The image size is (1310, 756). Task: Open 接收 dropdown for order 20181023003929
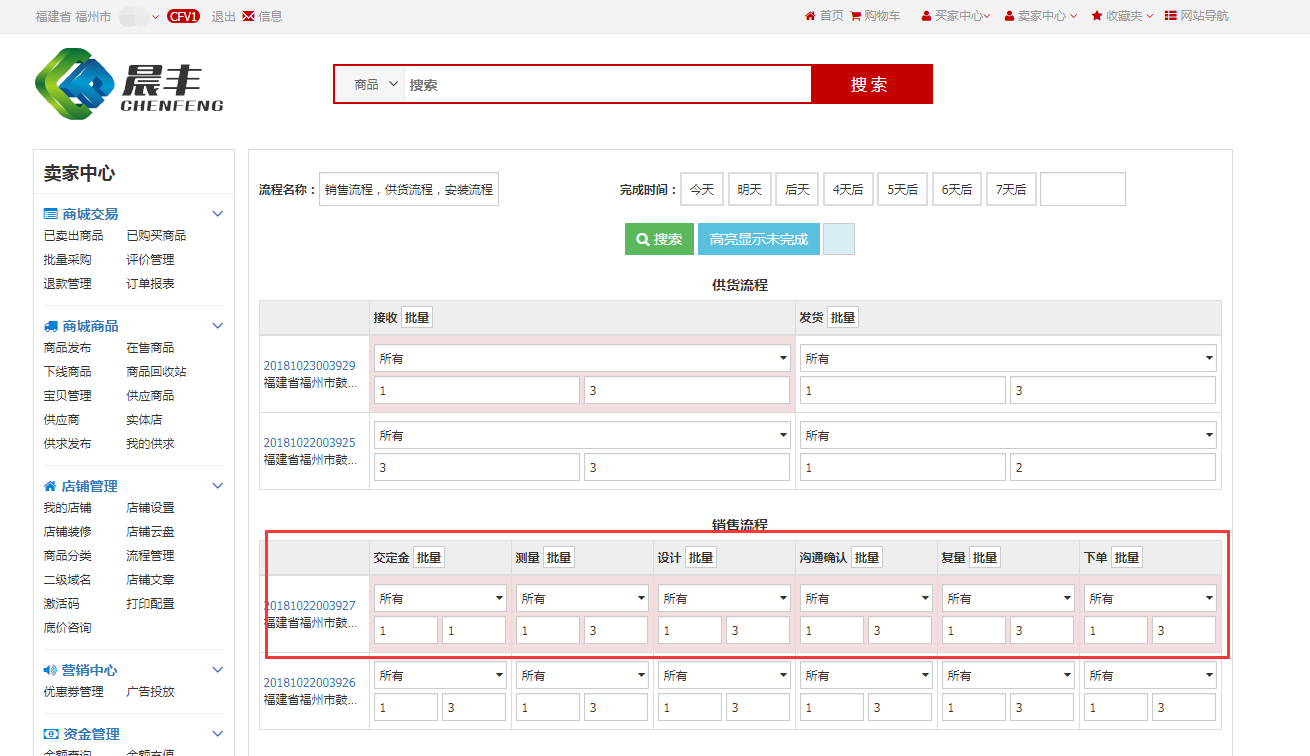click(581, 358)
